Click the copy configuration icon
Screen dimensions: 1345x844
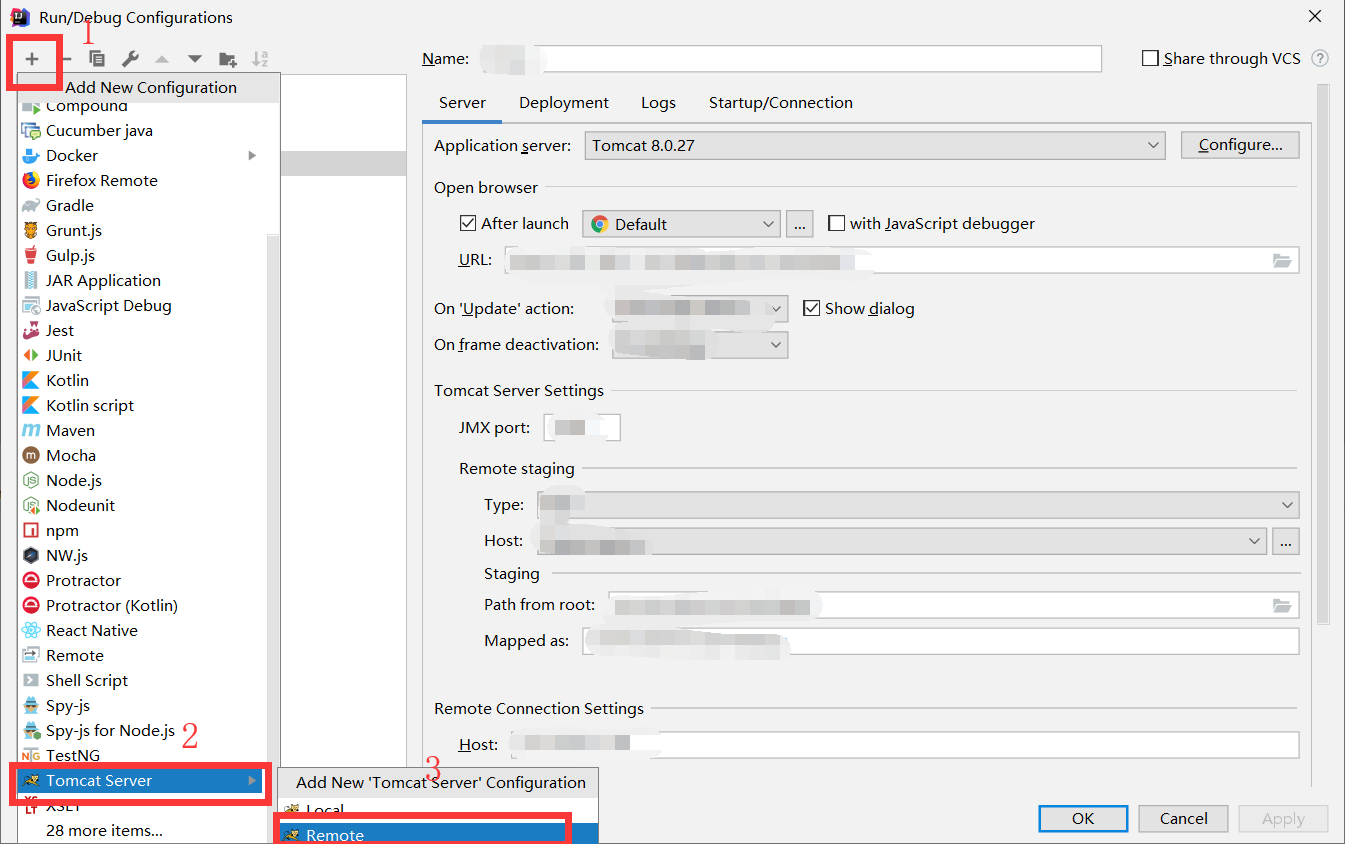97,59
